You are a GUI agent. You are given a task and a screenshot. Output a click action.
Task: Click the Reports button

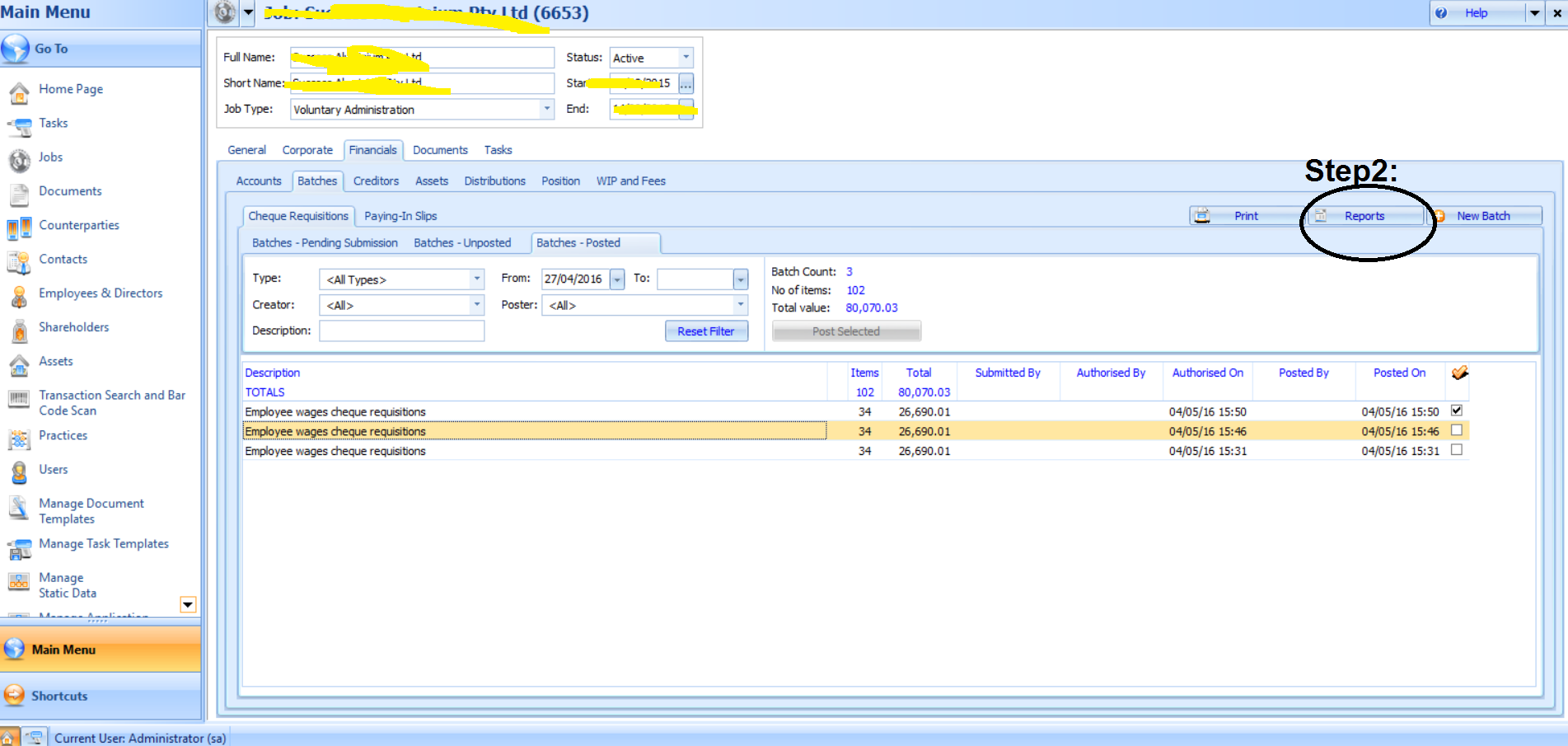click(x=1364, y=216)
